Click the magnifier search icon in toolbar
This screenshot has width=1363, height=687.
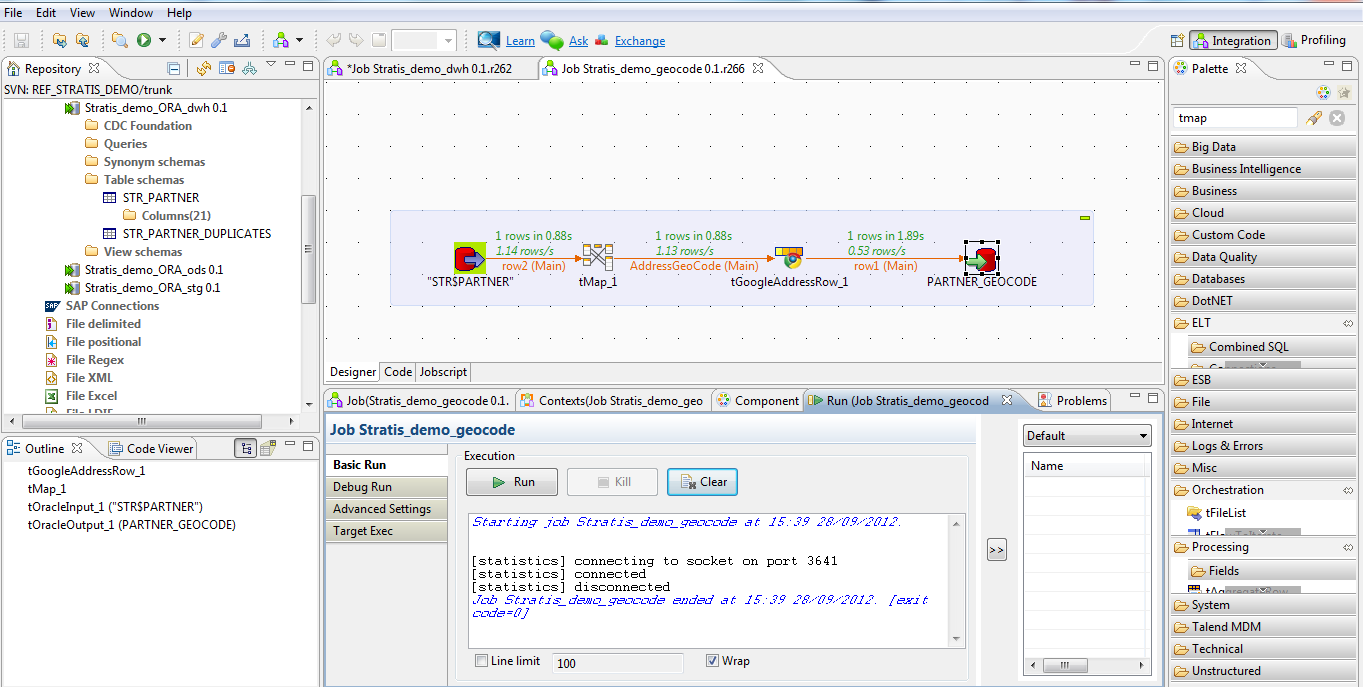point(120,41)
